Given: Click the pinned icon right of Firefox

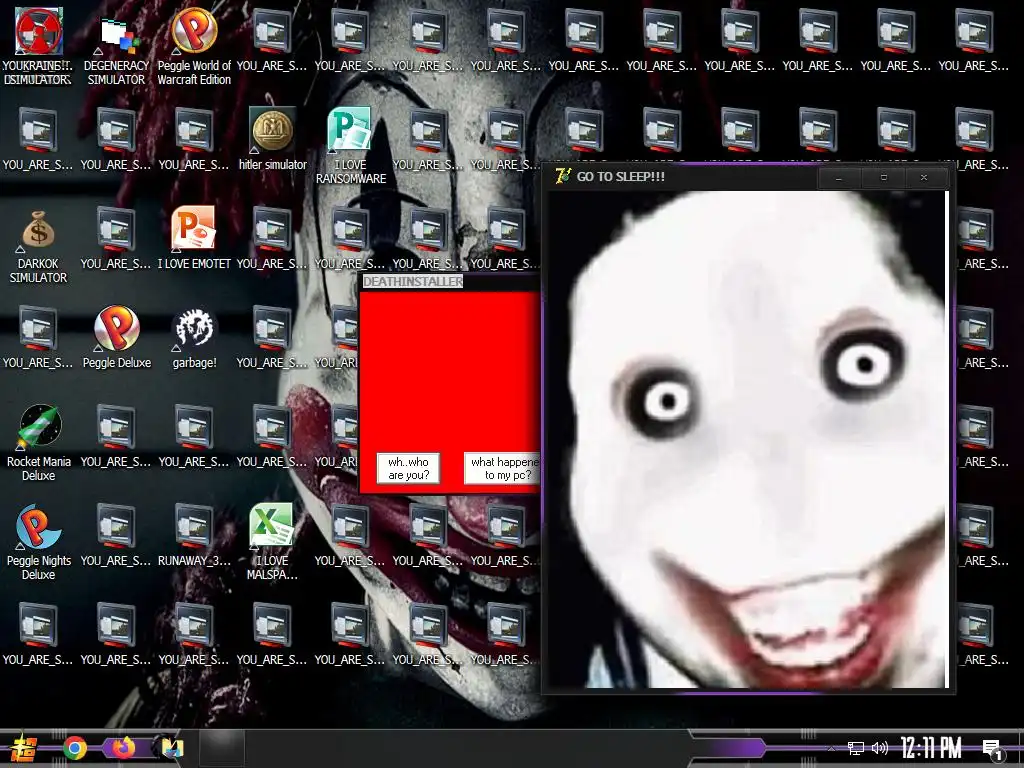Looking at the screenshot, I should (x=172, y=748).
